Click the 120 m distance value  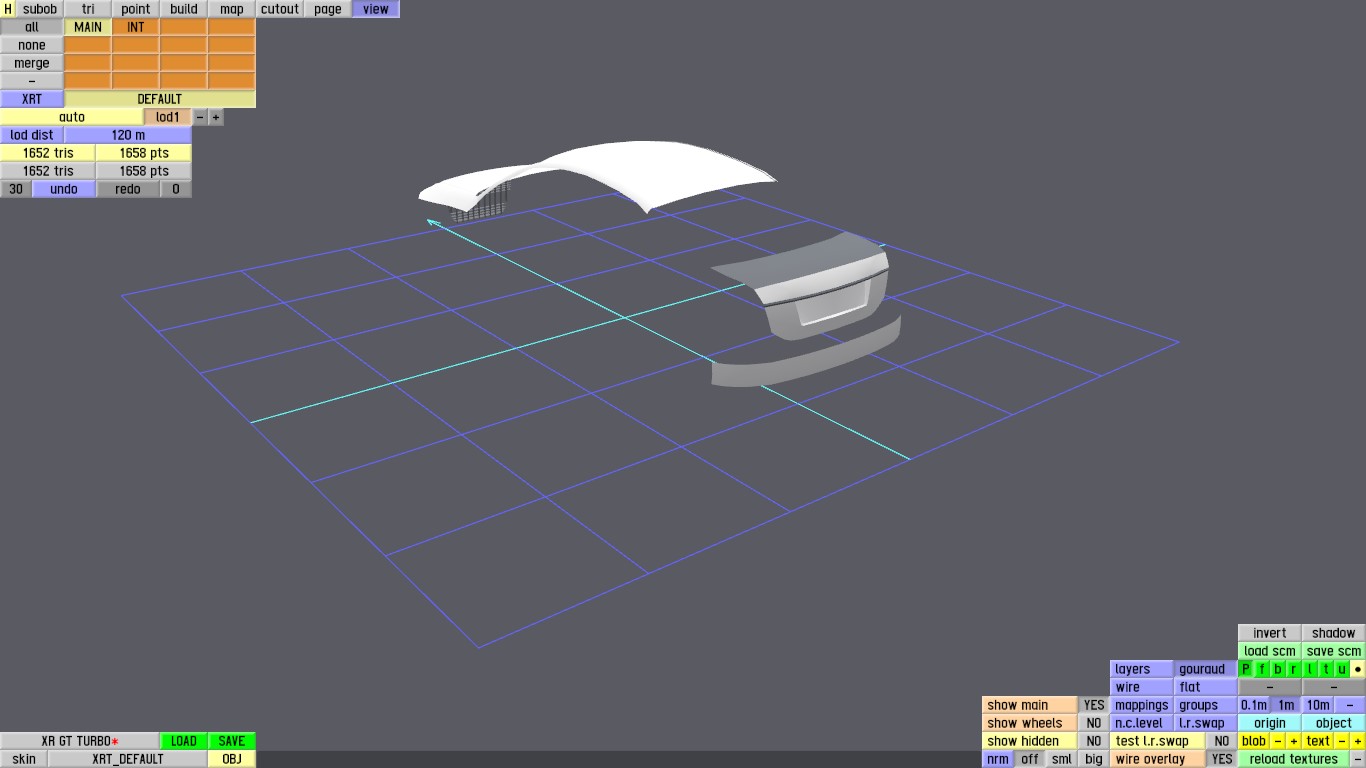[x=128, y=135]
